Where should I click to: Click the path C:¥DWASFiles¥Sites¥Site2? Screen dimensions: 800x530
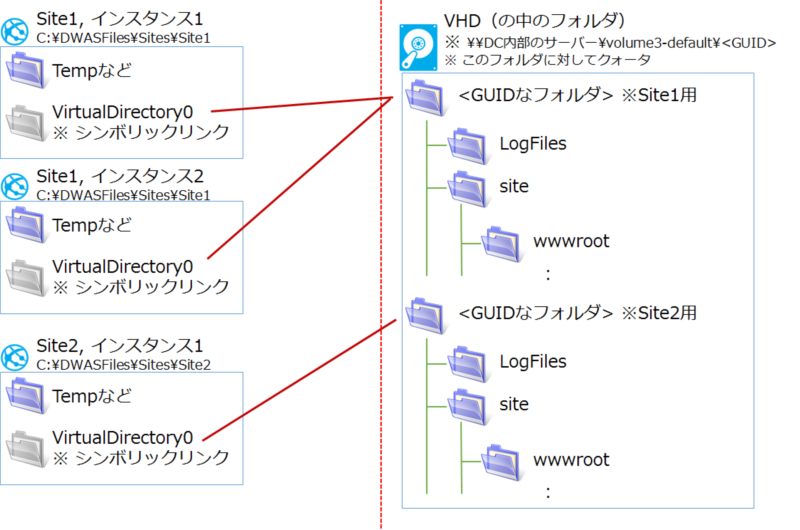coord(123,365)
